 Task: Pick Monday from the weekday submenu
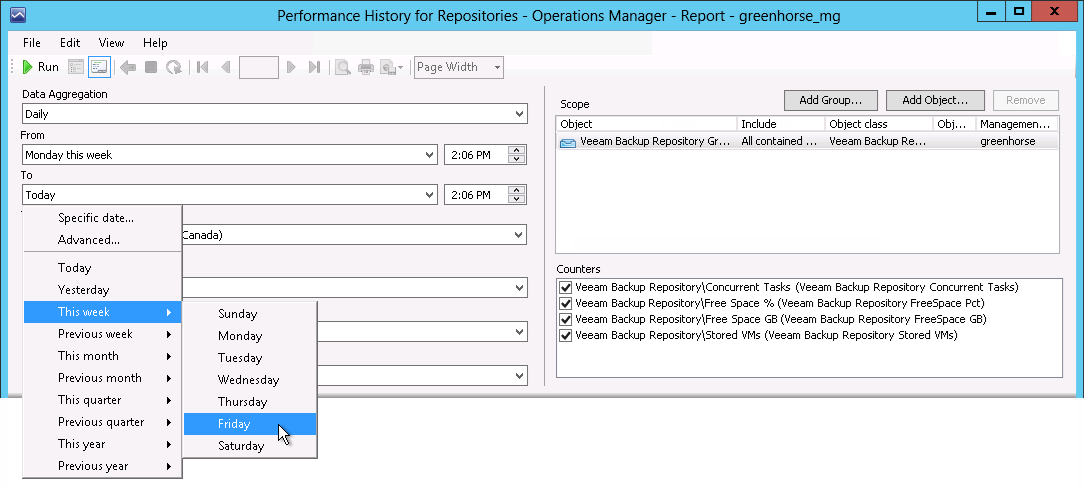[250, 336]
